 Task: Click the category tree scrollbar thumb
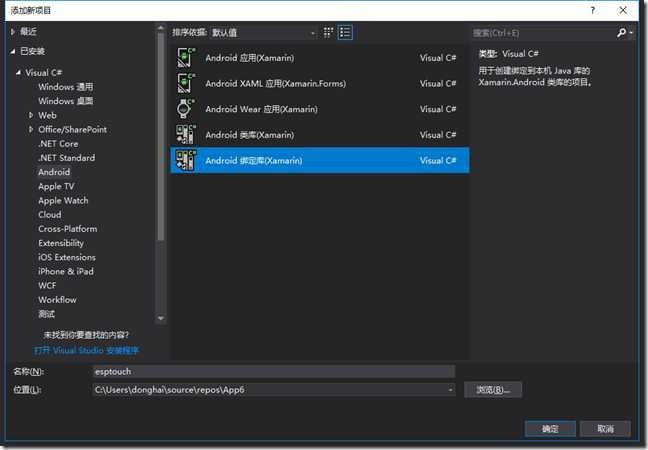point(161,137)
